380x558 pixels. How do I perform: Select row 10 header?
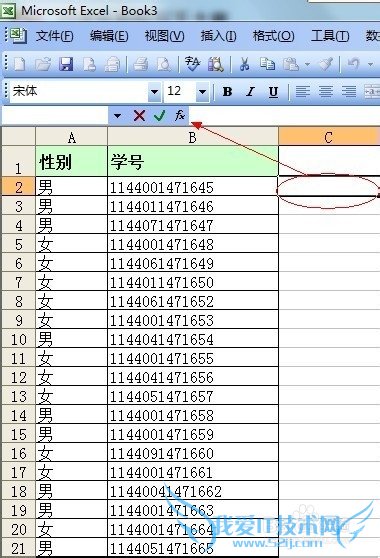(19, 339)
